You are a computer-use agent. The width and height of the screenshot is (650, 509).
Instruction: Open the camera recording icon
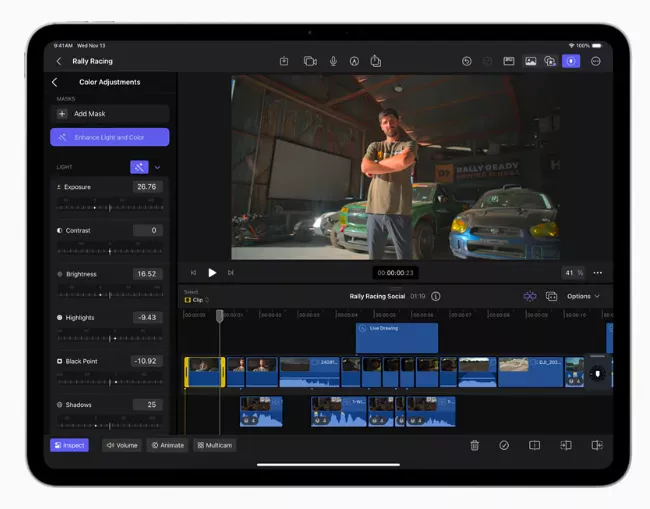[x=310, y=61]
